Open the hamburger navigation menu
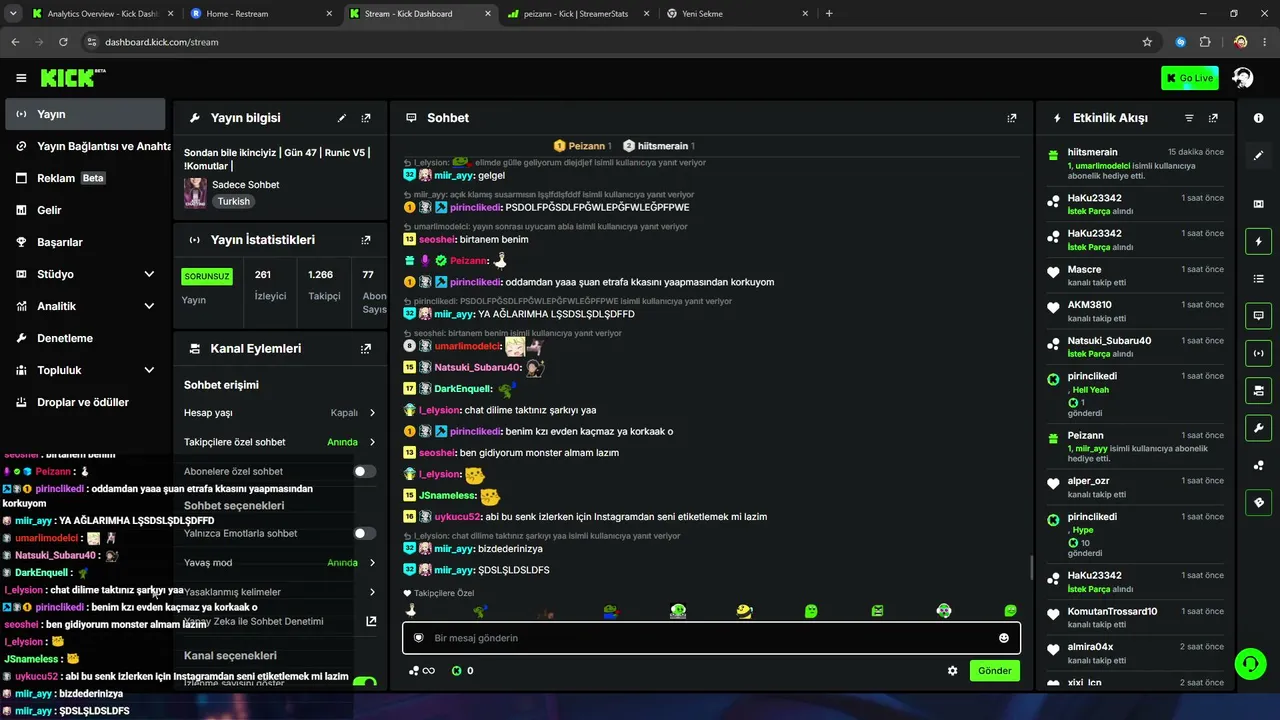 (21, 78)
